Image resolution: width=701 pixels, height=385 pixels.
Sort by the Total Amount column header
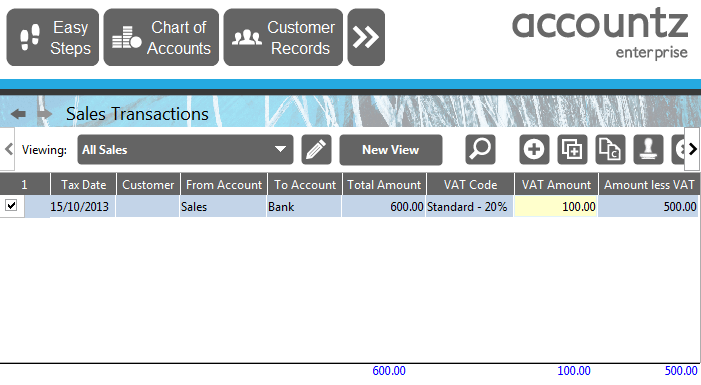(x=384, y=185)
